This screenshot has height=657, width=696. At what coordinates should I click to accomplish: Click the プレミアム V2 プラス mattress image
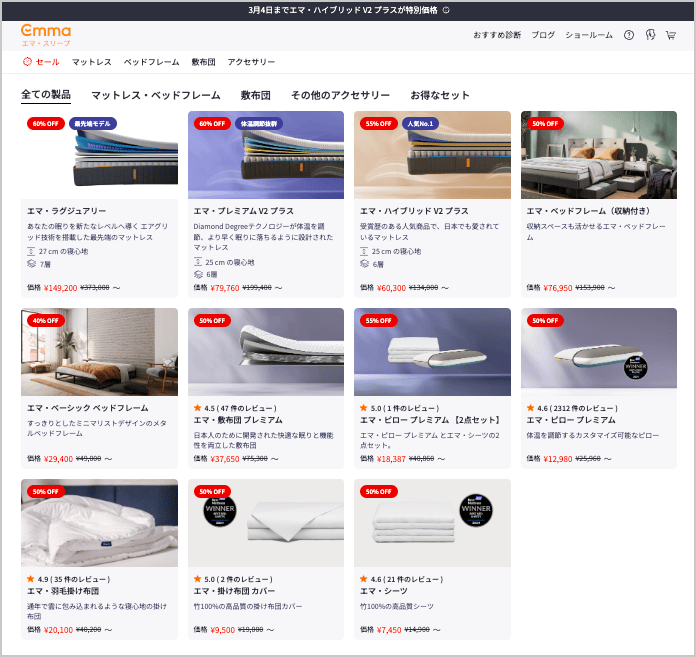tap(266, 155)
